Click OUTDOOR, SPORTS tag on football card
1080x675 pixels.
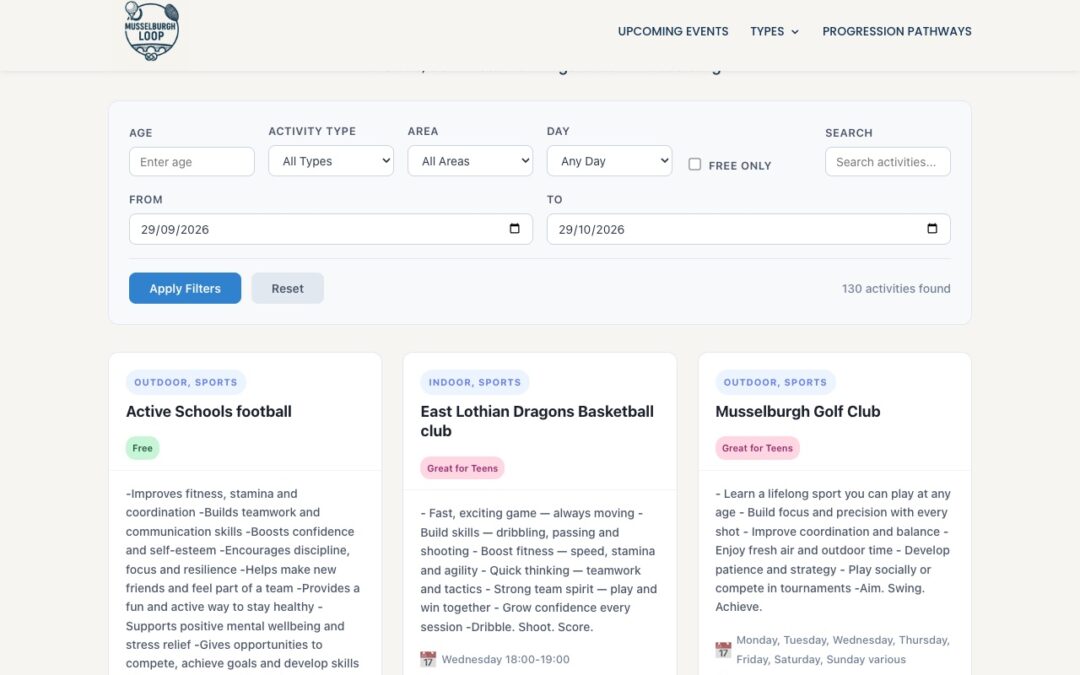(x=185, y=382)
